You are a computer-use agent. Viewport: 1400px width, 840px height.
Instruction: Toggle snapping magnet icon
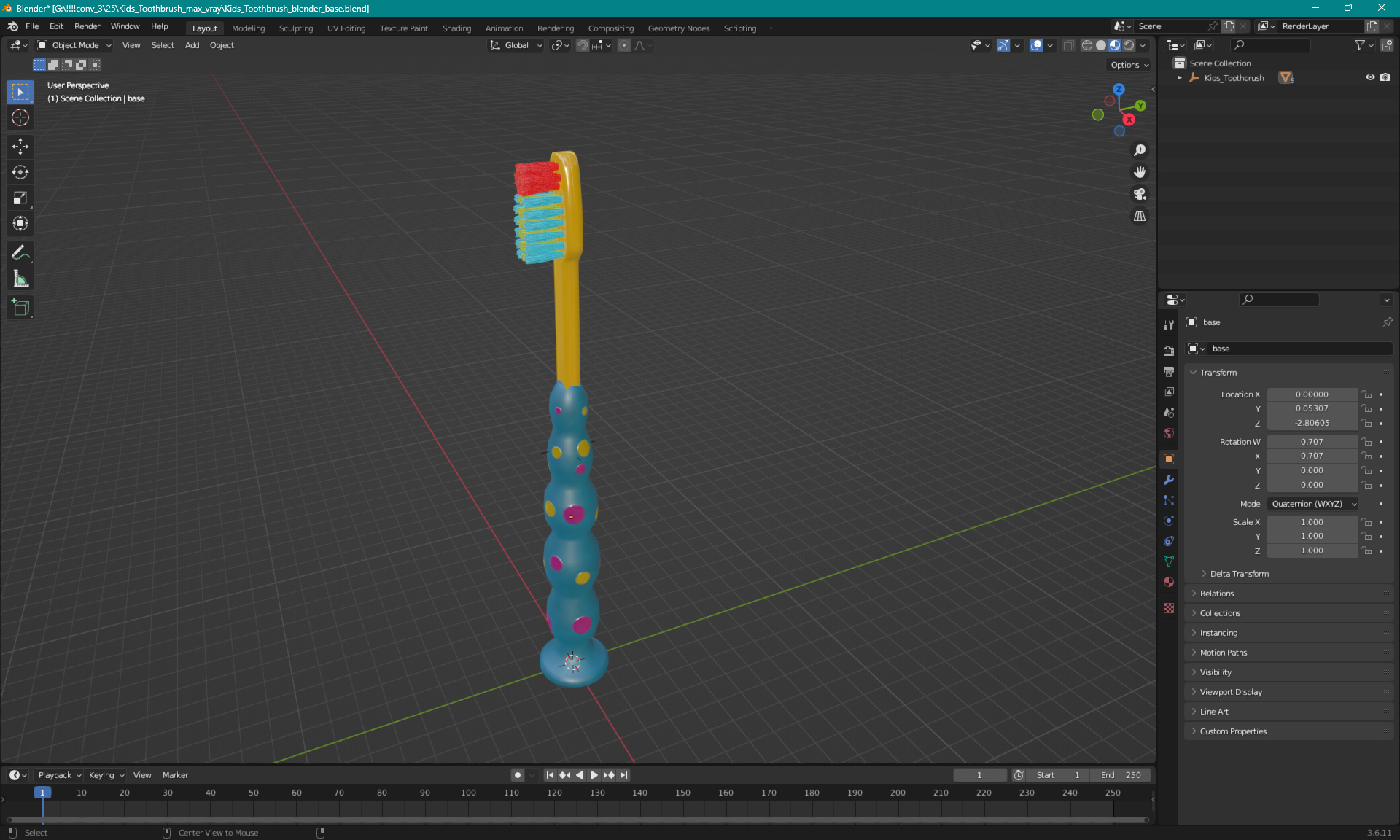pos(583,45)
